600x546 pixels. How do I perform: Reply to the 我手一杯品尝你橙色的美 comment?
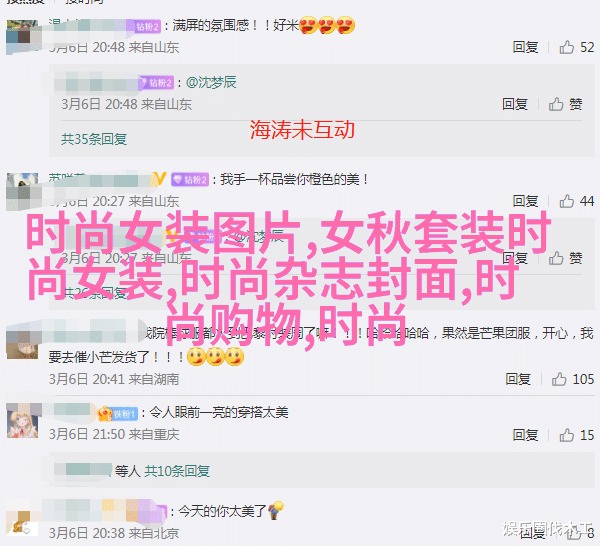(525, 201)
